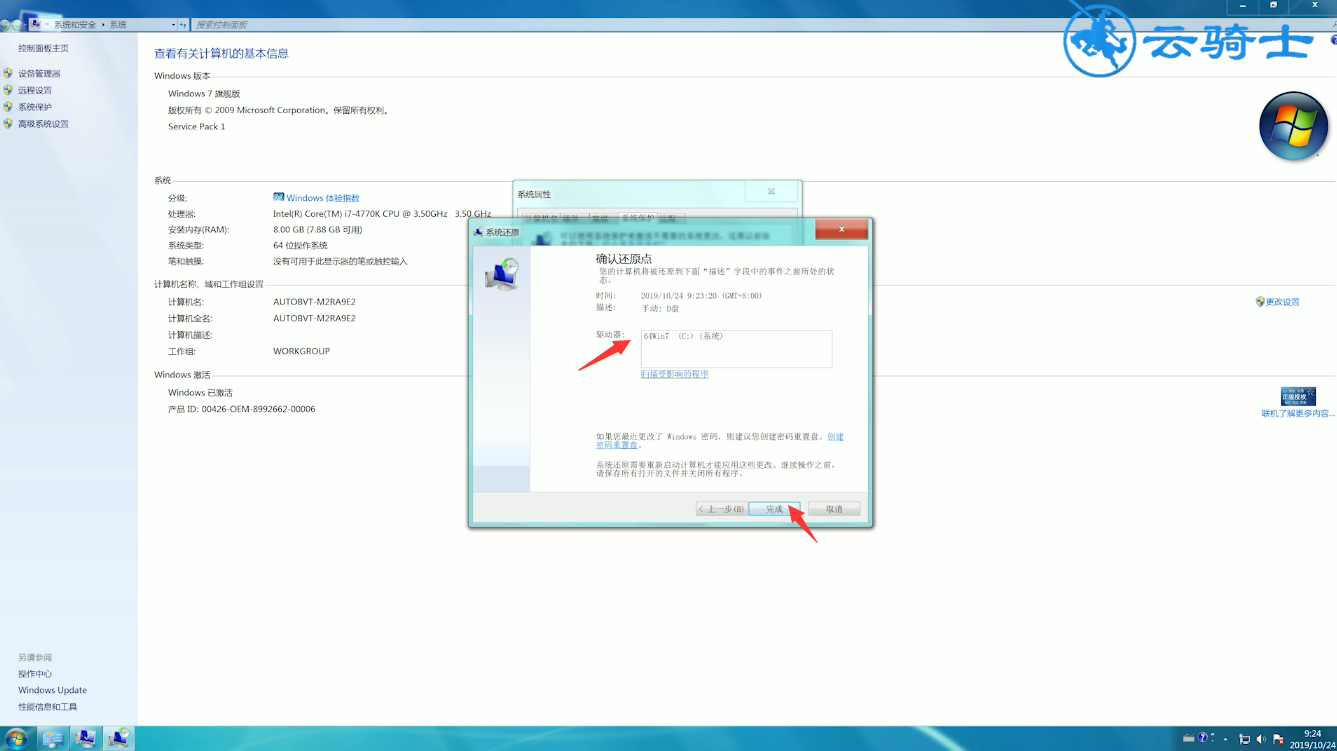
Task: Click AUTOBVT-M2RA9E2 in the 计算机名 row
Action: (x=314, y=302)
